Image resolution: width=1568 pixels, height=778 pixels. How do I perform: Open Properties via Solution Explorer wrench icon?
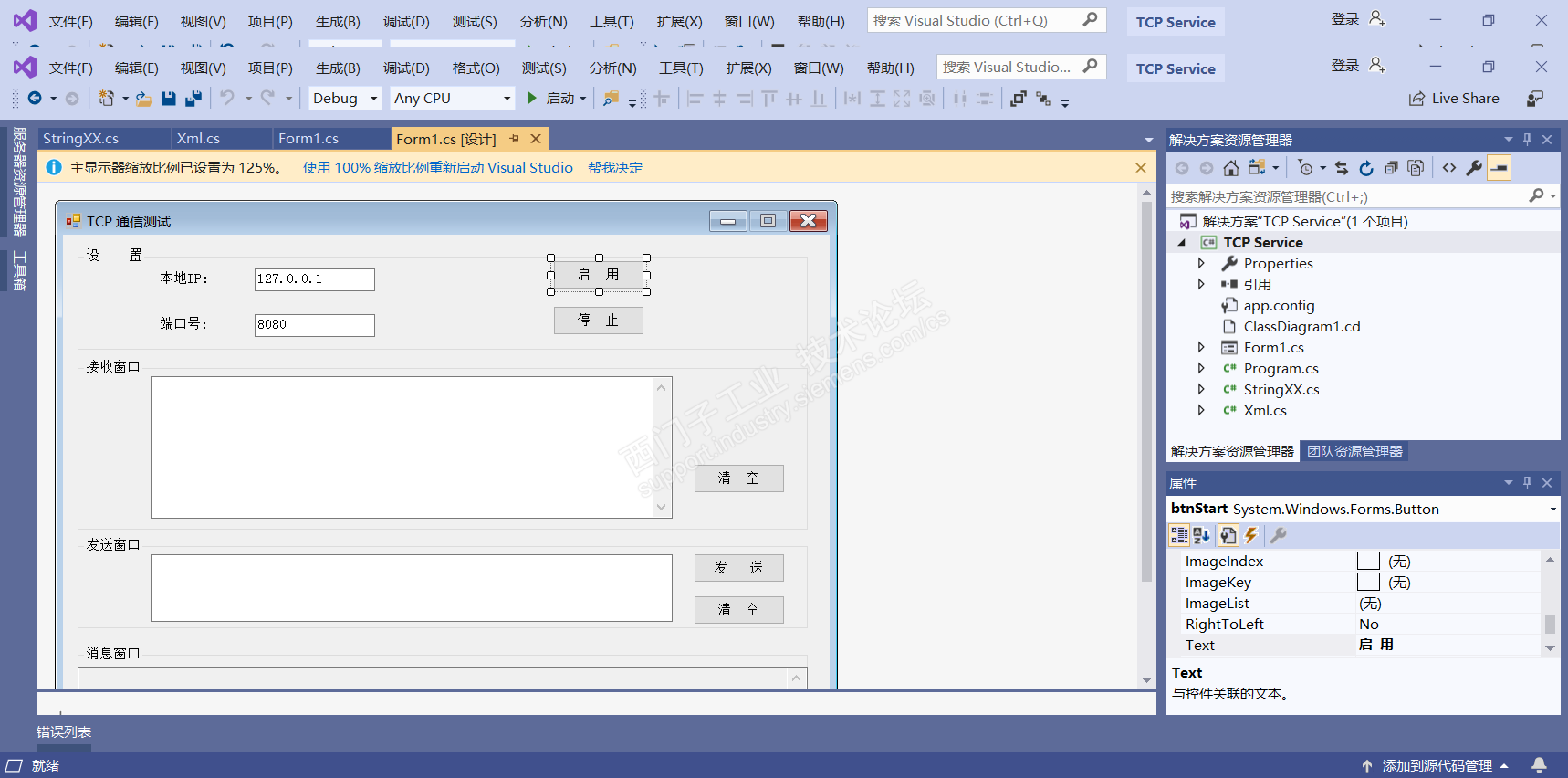tap(1474, 168)
